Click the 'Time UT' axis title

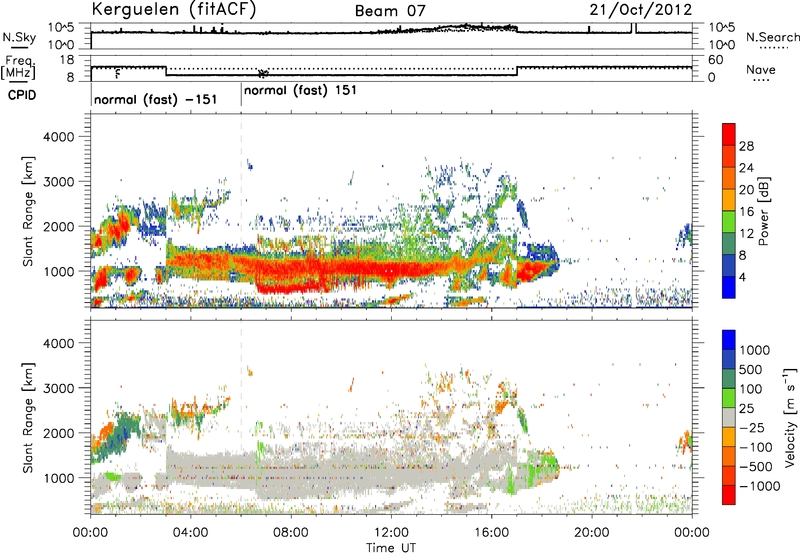pyautogui.click(x=391, y=548)
